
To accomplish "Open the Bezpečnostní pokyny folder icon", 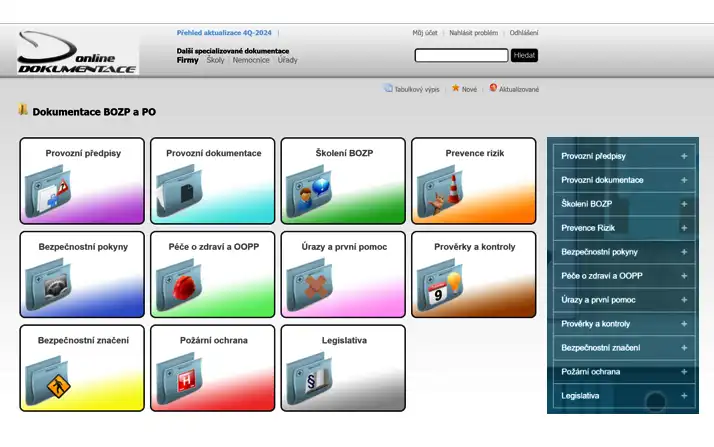I will (x=48, y=285).
